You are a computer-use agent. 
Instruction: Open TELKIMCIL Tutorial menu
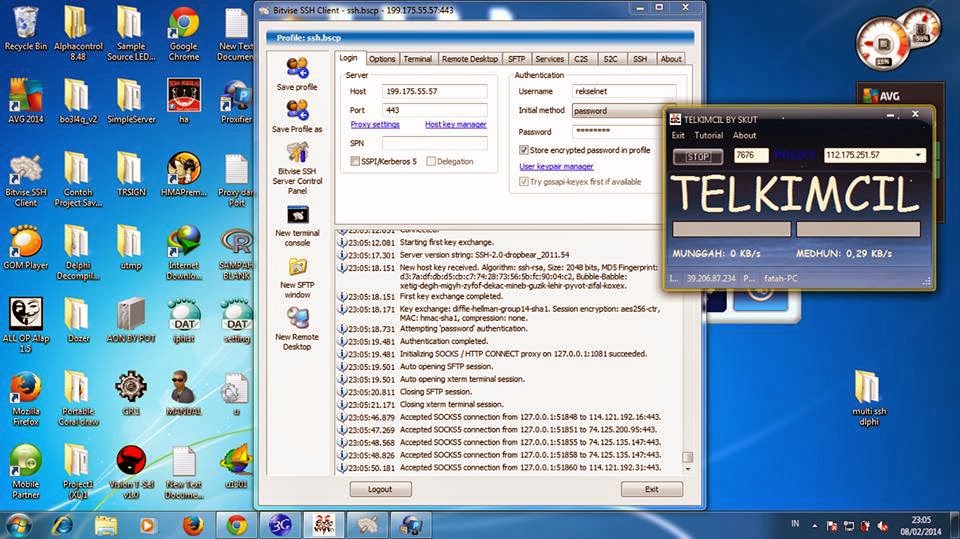[708, 135]
